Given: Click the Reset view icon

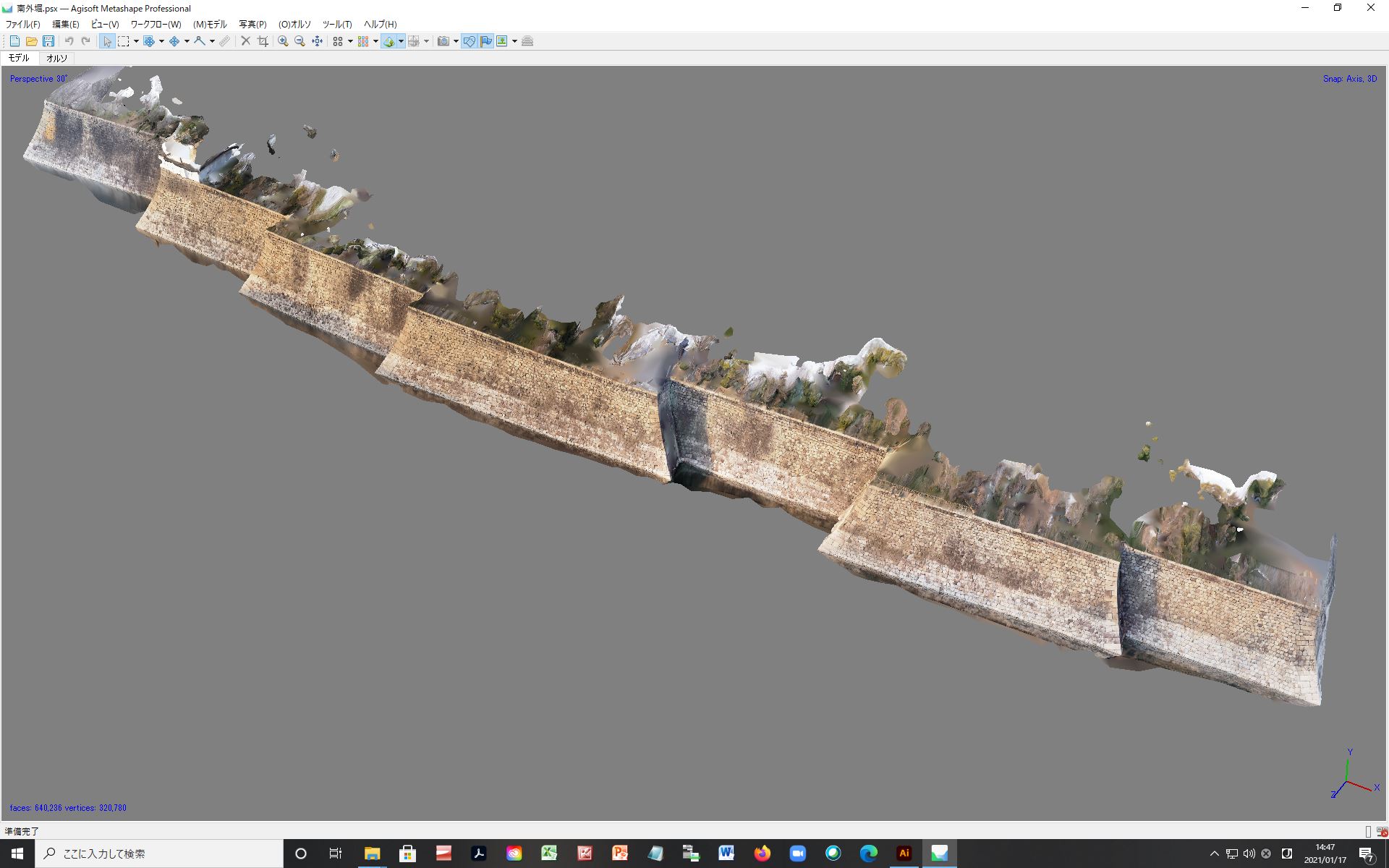Looking at the screenshot, I should coord(317,41).
